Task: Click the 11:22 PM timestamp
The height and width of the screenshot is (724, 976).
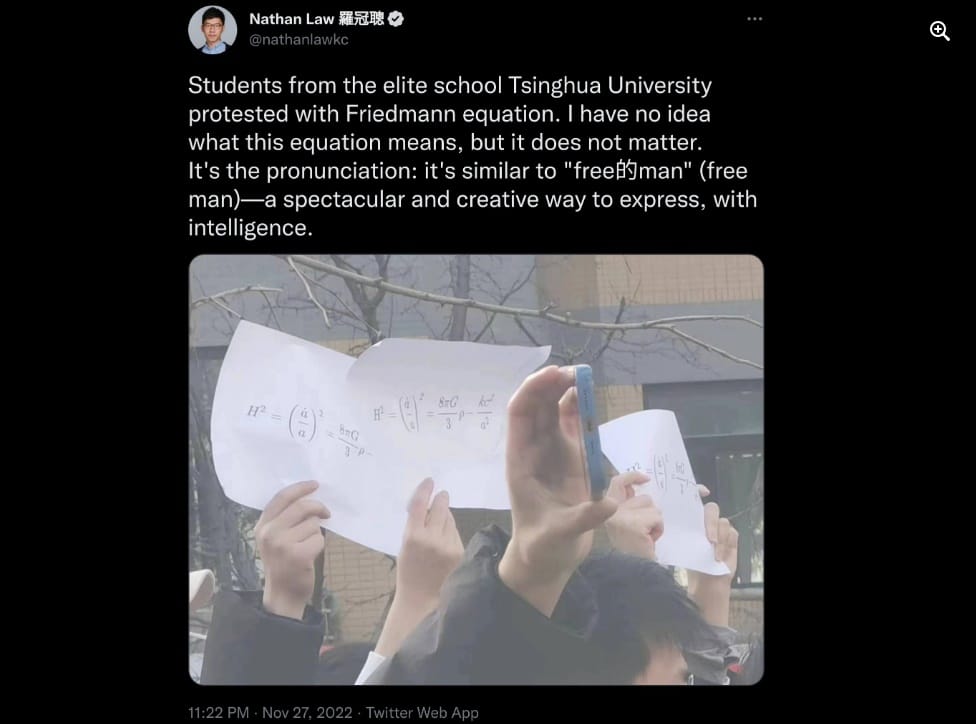Action: pos(218,712)
